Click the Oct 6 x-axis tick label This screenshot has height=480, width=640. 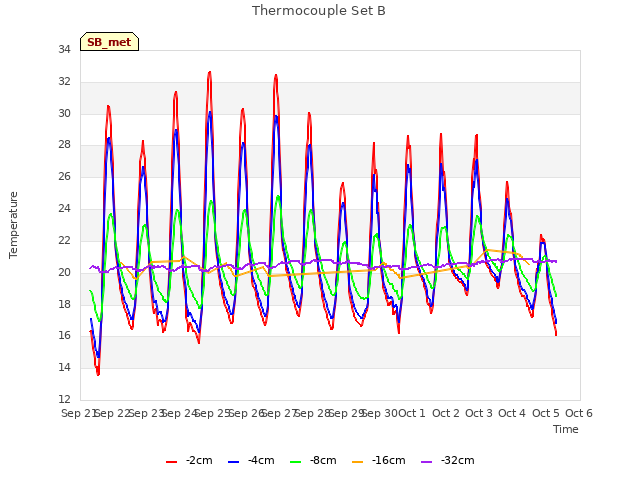[579, 413]
